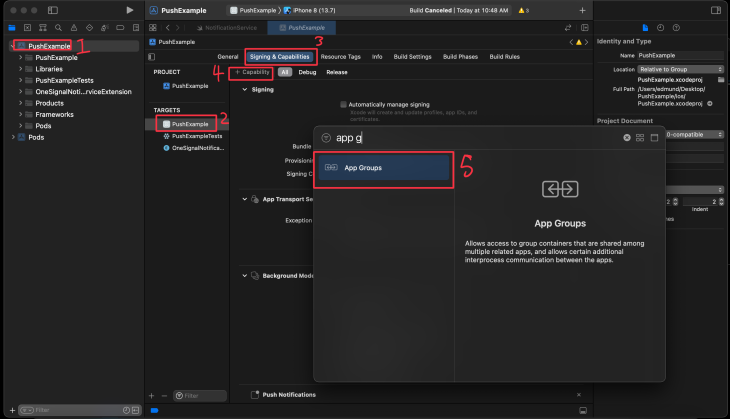730x419 pixels.
Task: Click the Name field containing PushExample
Action: pos(675,55)
